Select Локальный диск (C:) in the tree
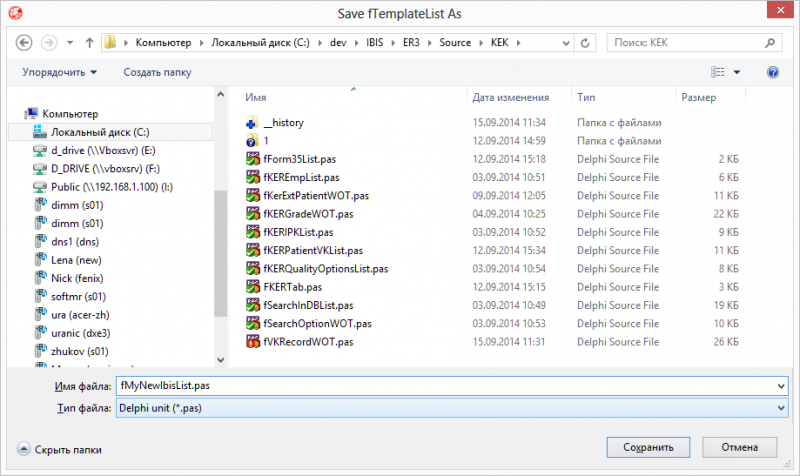The height and width of the screenshot is (476, 800). (x=100, y=132)
